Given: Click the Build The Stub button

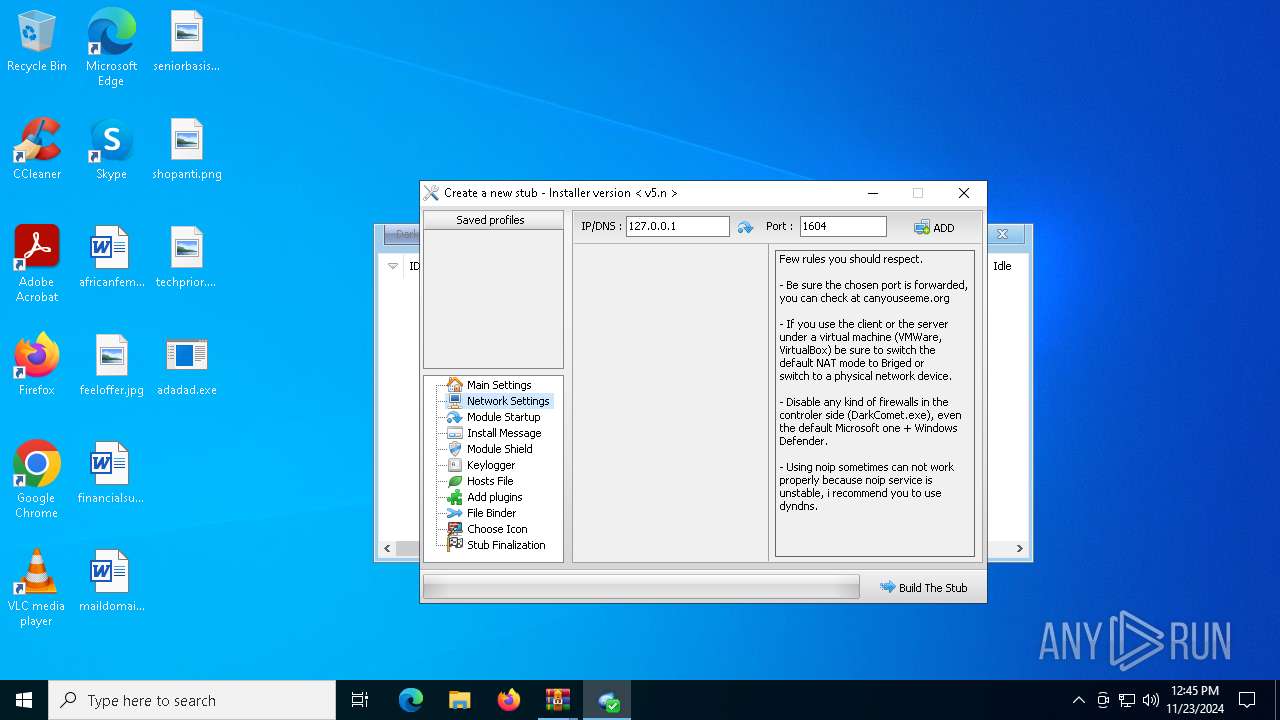Looking at the screenshot, I should tap(923, 588).
